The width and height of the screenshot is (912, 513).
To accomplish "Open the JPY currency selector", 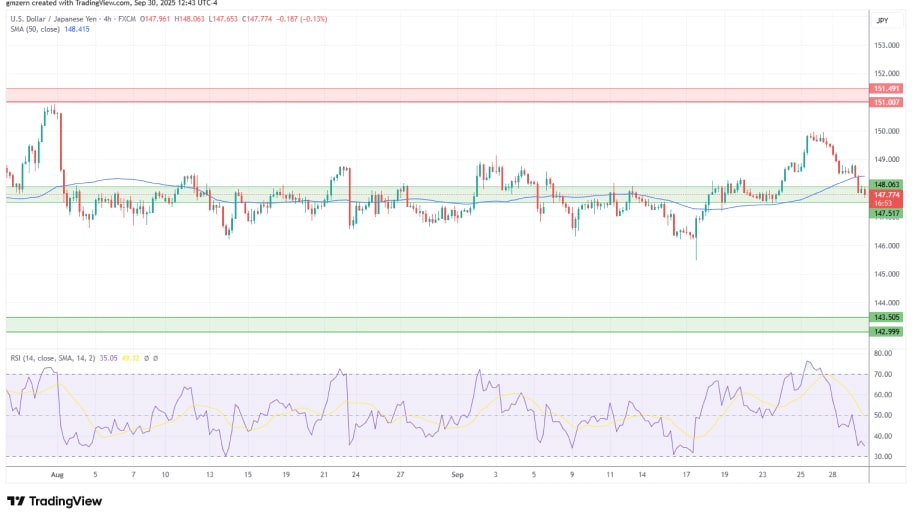I will [882, 21].
